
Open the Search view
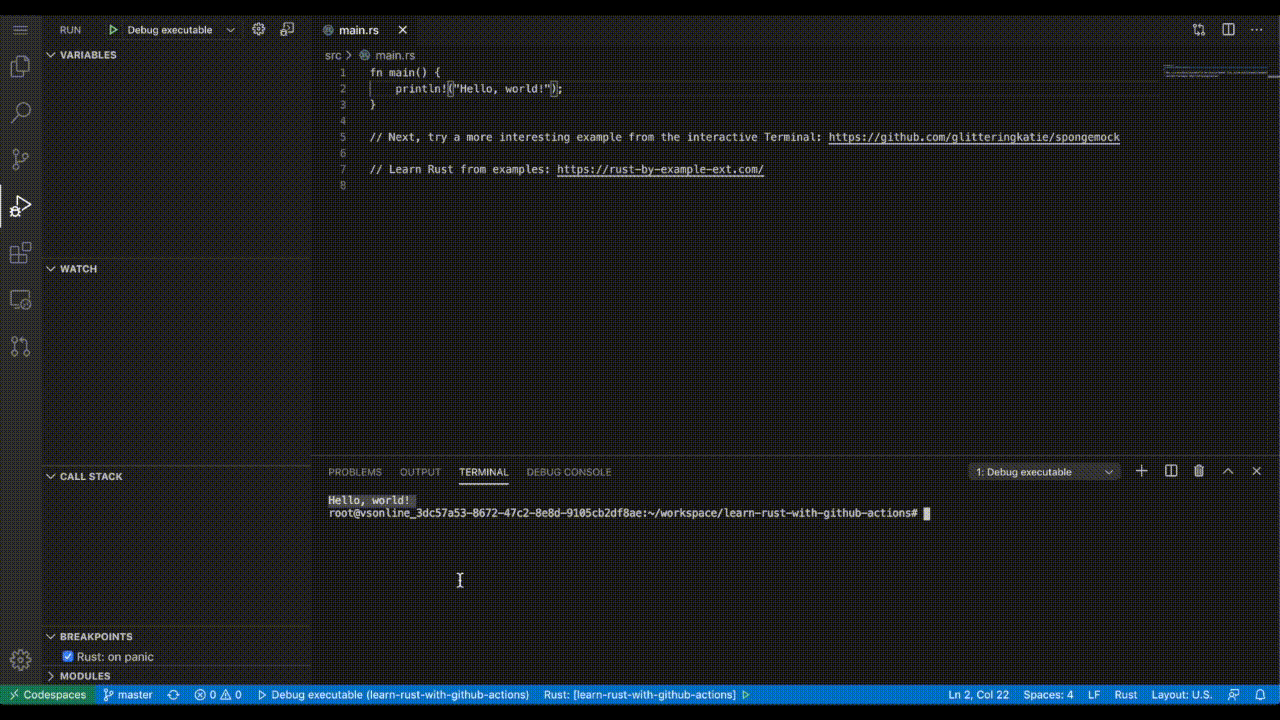coord(20,113)
